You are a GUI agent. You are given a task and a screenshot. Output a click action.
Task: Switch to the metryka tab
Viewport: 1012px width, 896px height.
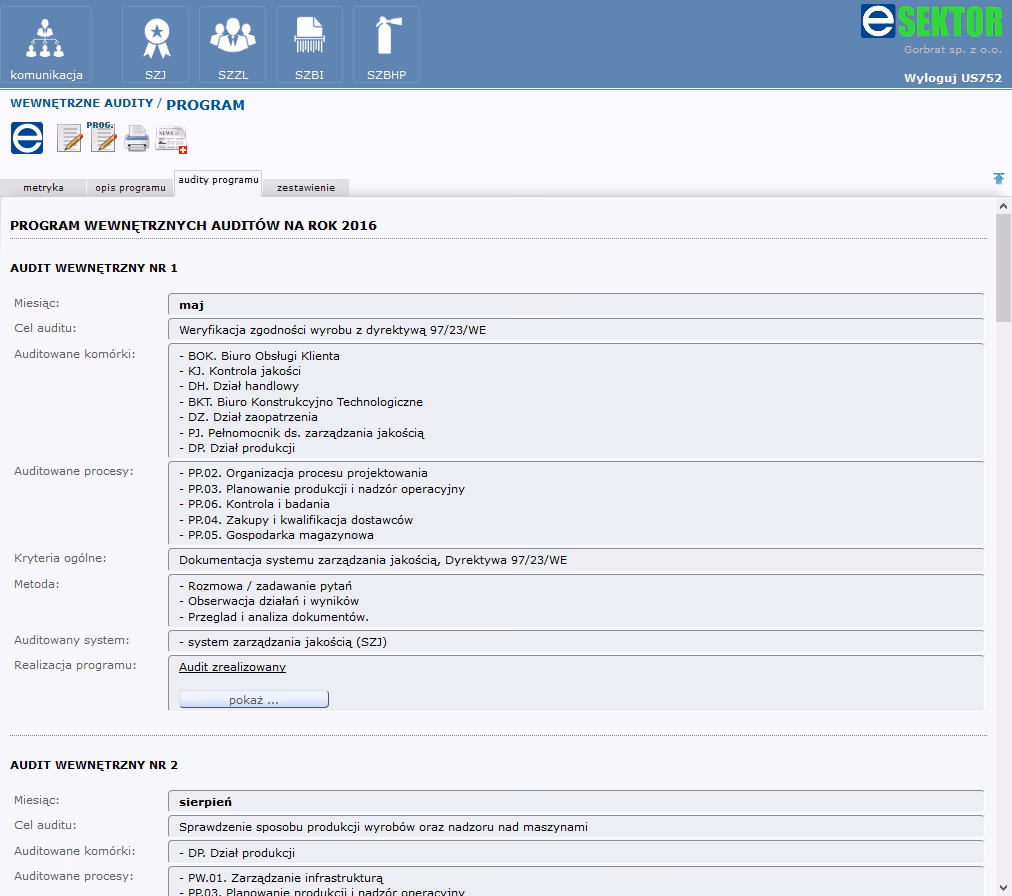(x=43, y=188)
